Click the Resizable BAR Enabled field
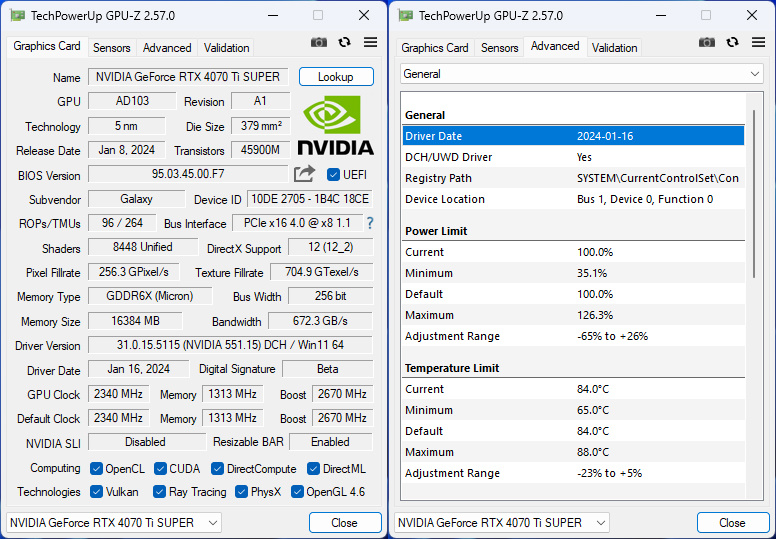This screenshot has width=776, height=539. click(x=331, y=441)
